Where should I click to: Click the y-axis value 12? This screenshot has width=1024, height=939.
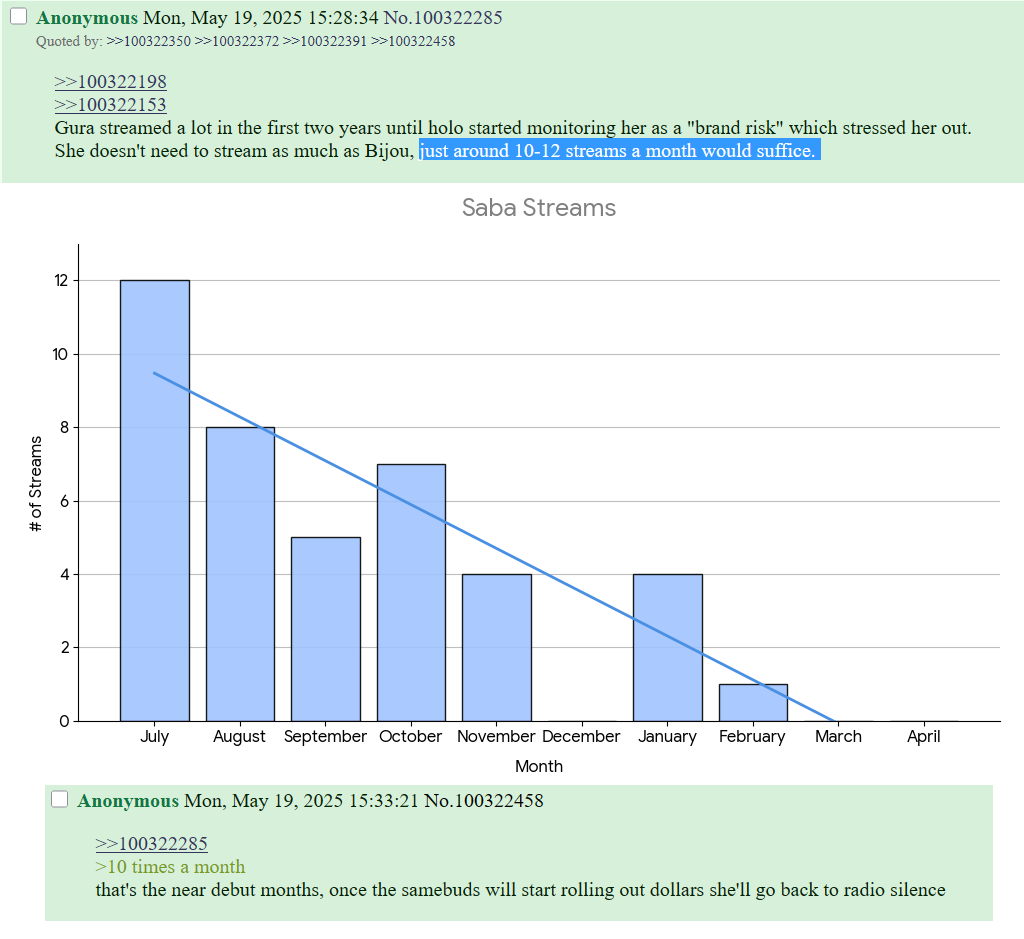click(x=61, y=281)
